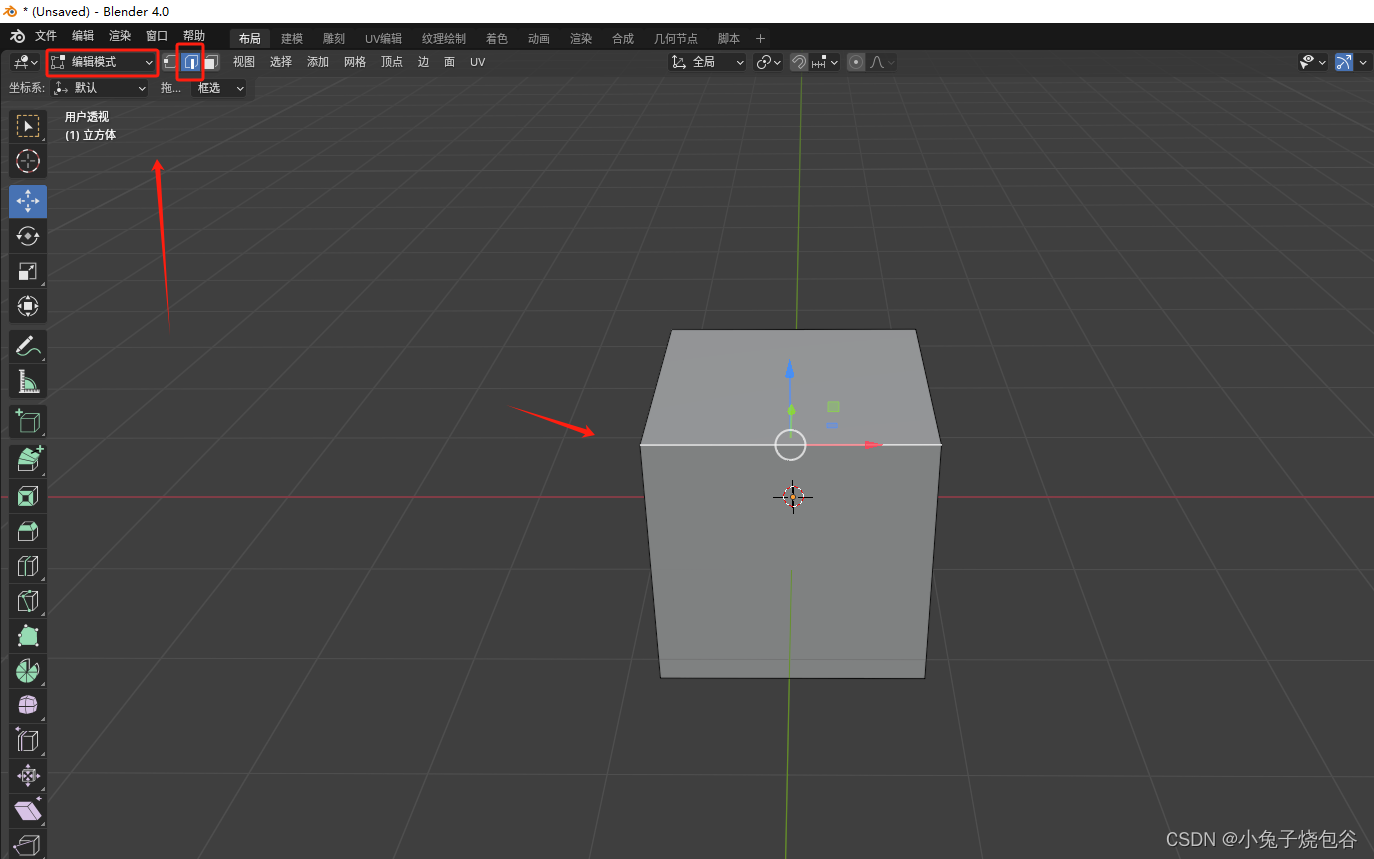Activate the Annotate pencil tool

[x=28, y=346]
